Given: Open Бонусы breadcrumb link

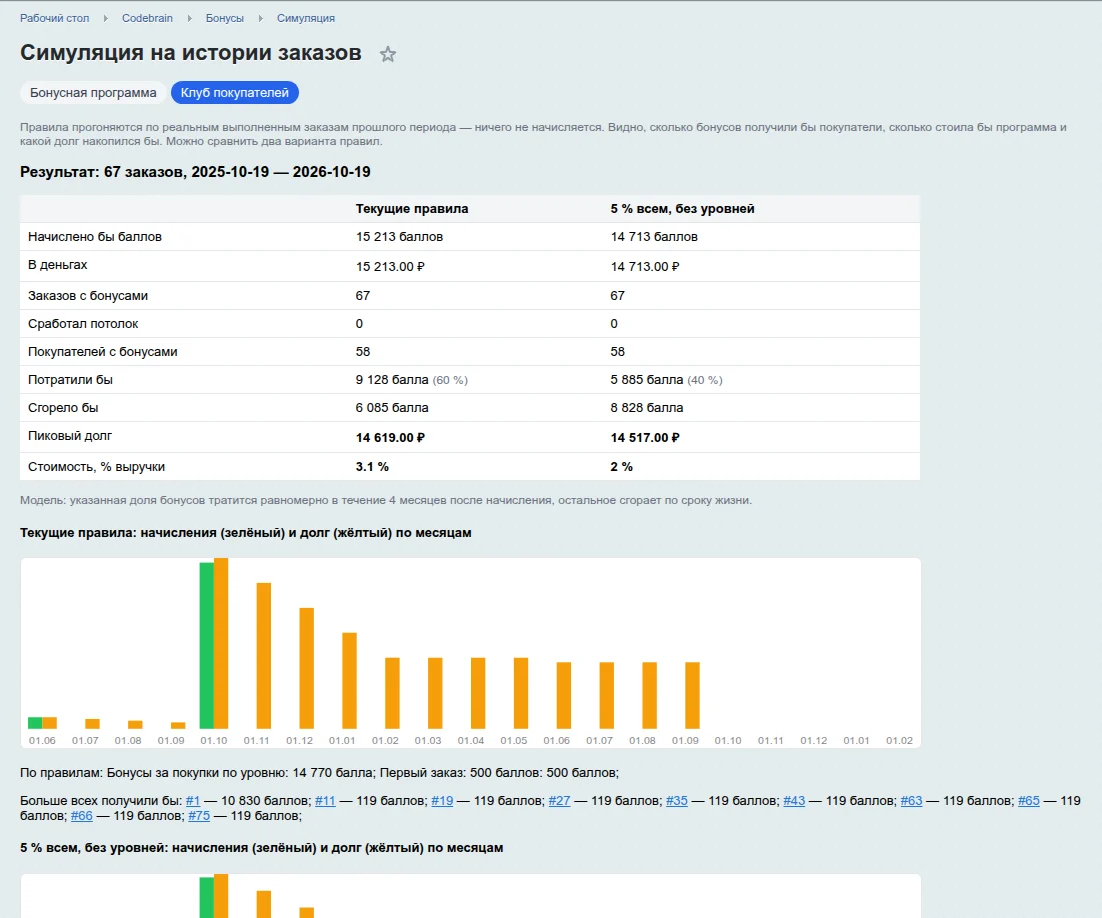Looking at the screenshot, I should click(225, 18).
